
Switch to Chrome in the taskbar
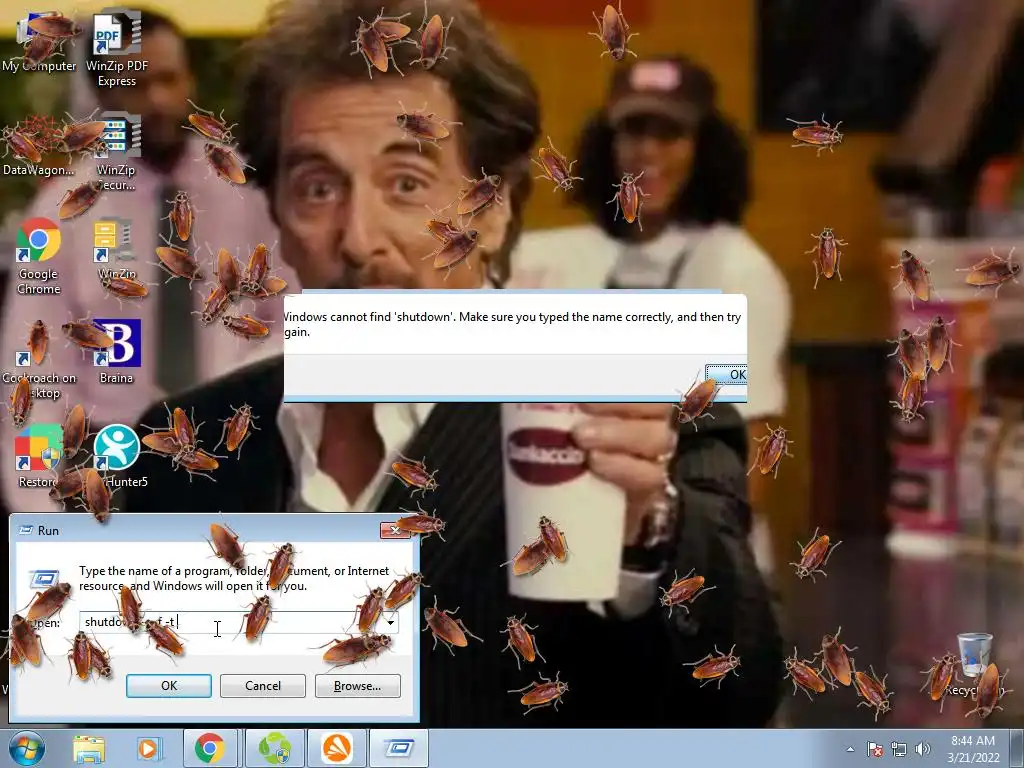(210, 748)
